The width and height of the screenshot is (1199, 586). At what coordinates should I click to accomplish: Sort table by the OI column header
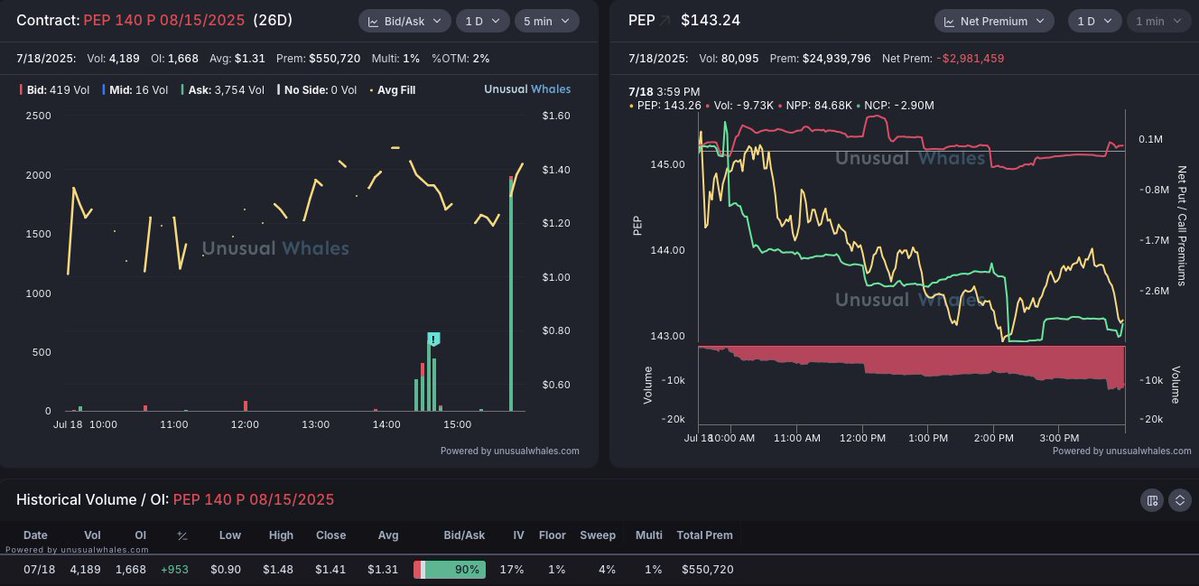pos(141,536)
